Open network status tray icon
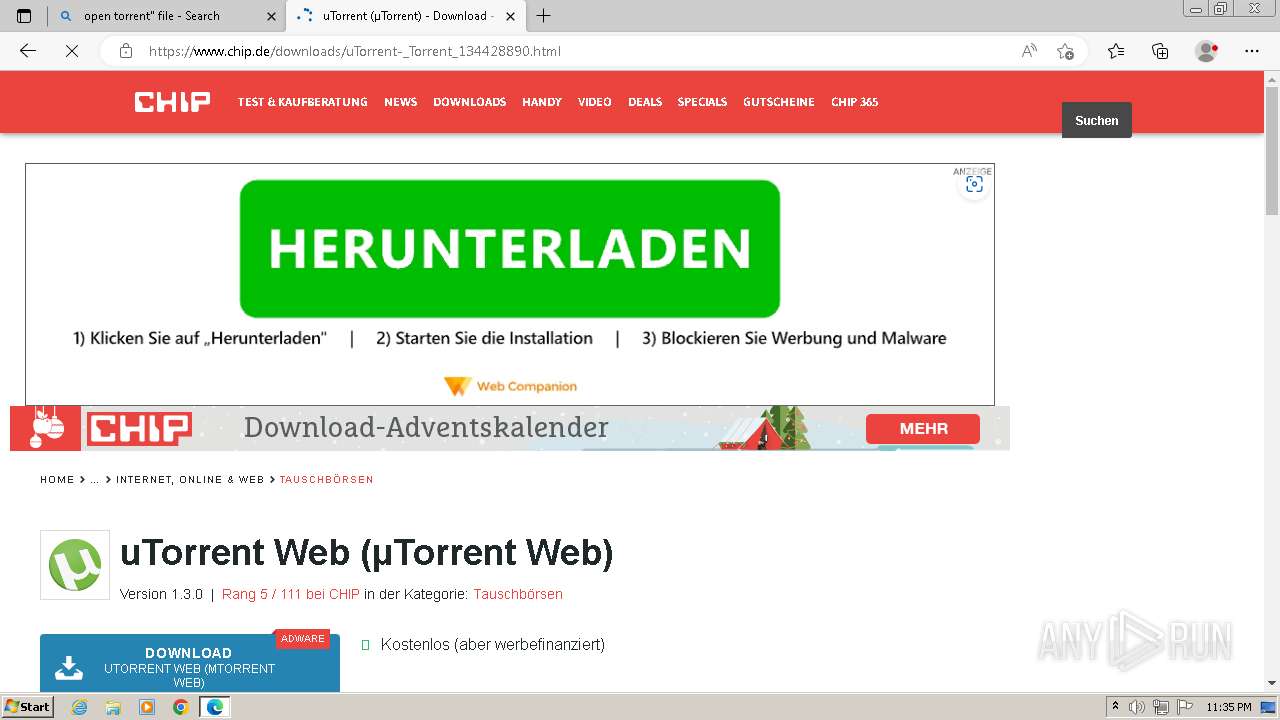Viewport: 1280px width, 720px height. pos(1160,707)
